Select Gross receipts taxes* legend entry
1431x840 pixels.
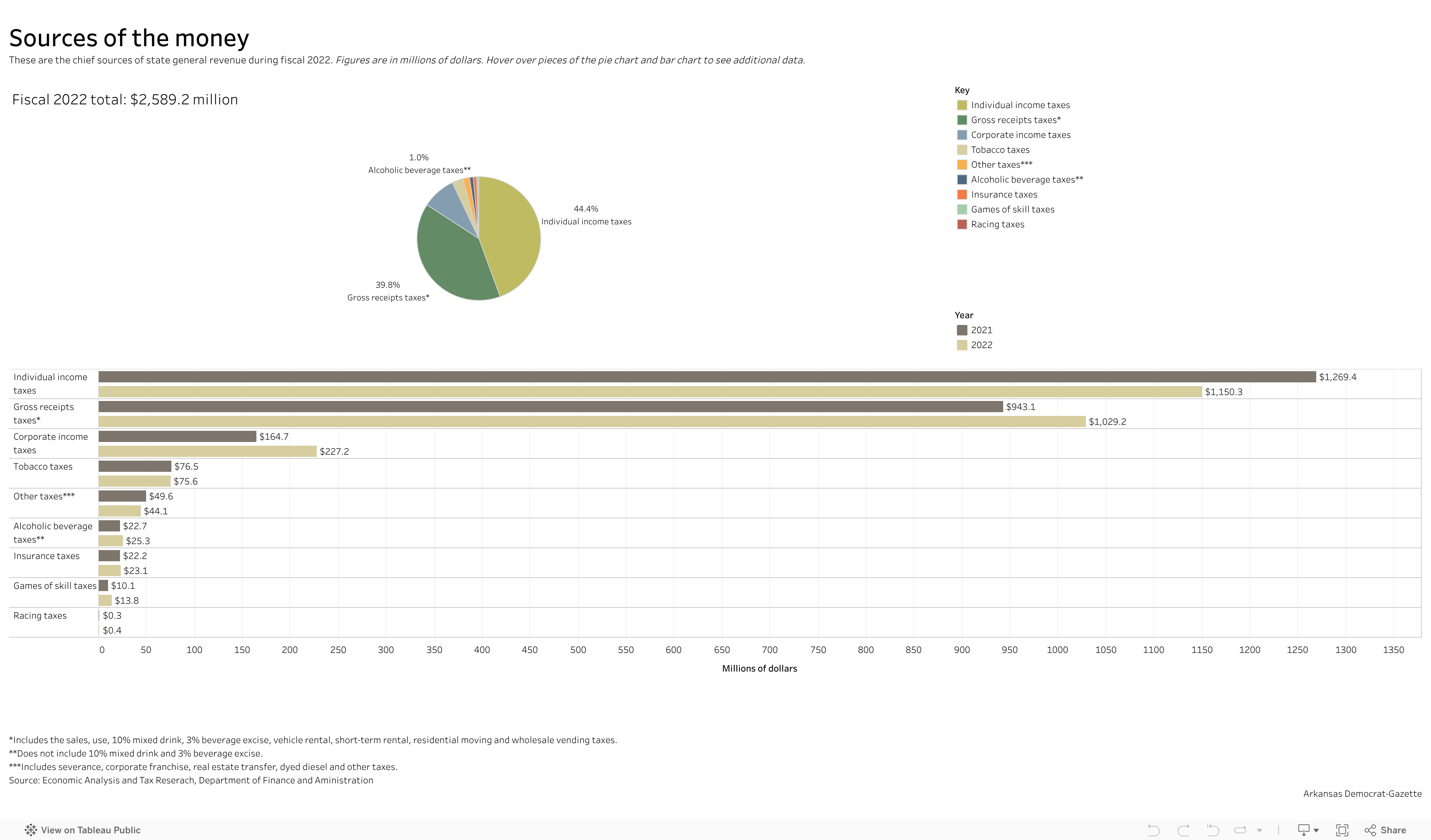(x=1015, y=120)
